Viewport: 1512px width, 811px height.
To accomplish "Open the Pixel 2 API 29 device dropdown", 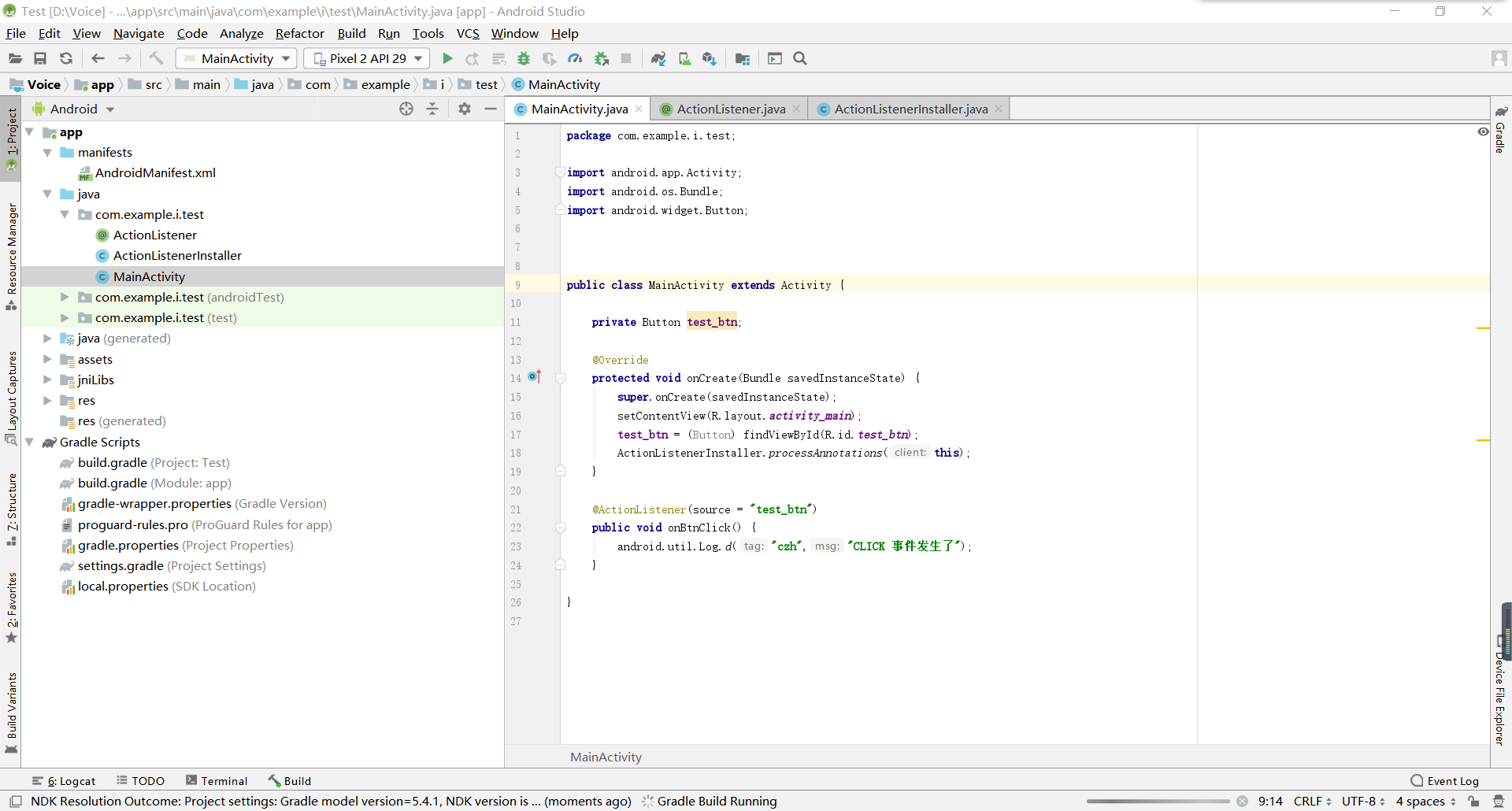I will 368,58.
